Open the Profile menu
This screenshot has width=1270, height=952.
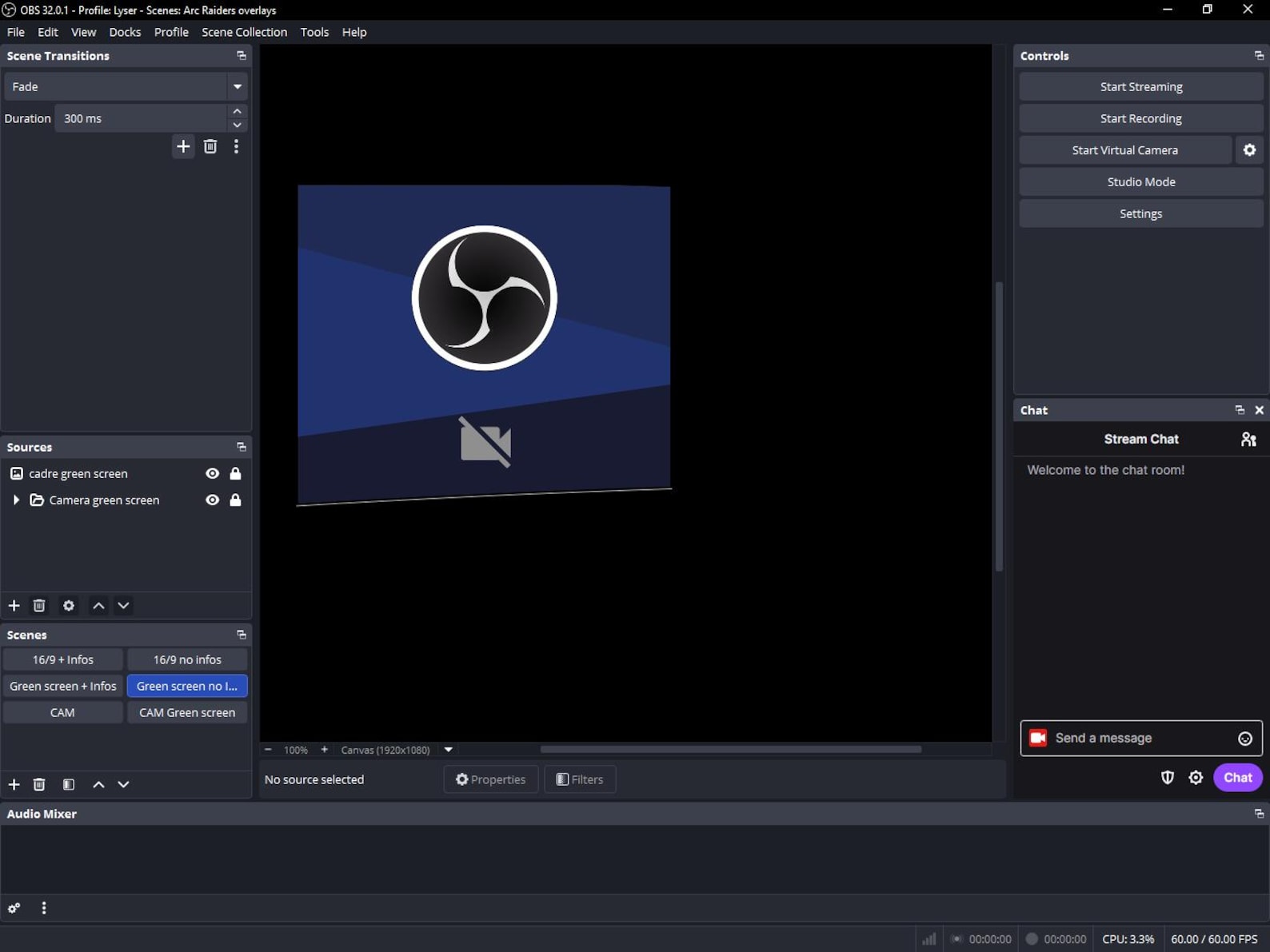click(171, 32)
